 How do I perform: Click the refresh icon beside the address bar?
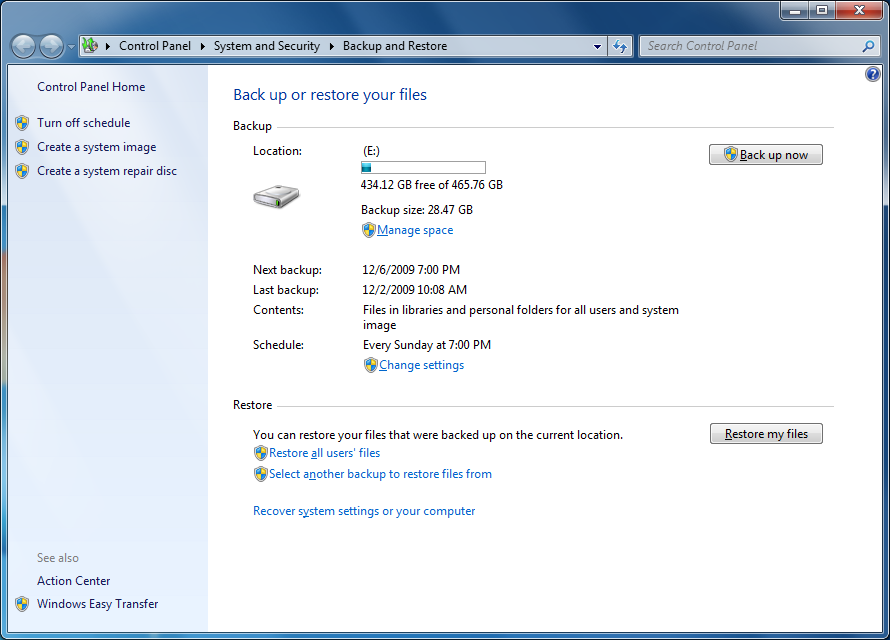click(619, 46)
